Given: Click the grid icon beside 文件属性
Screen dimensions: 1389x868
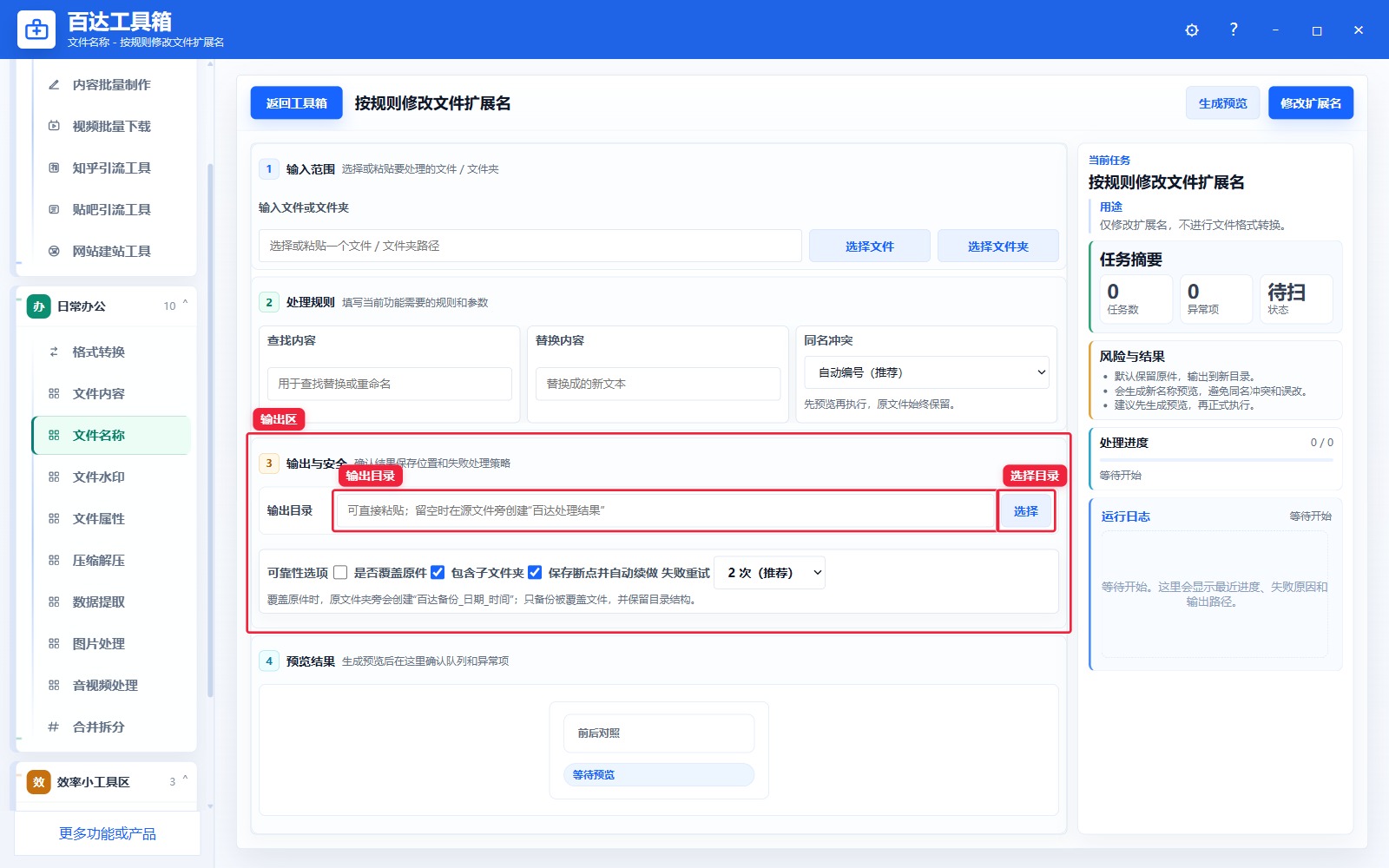Looking at the screenshot, I should (x=54, y=519).
